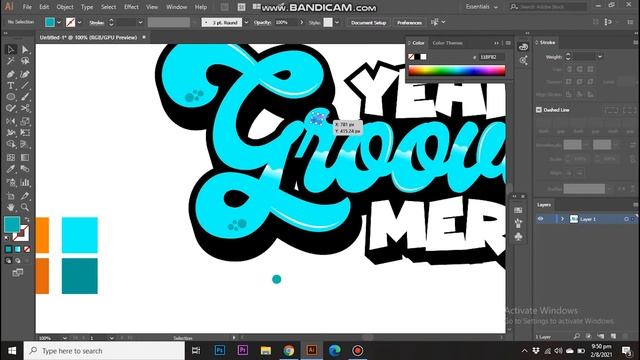Select the Width tool
The width and height of the screenshot is (640, 360).
(11, 133)
